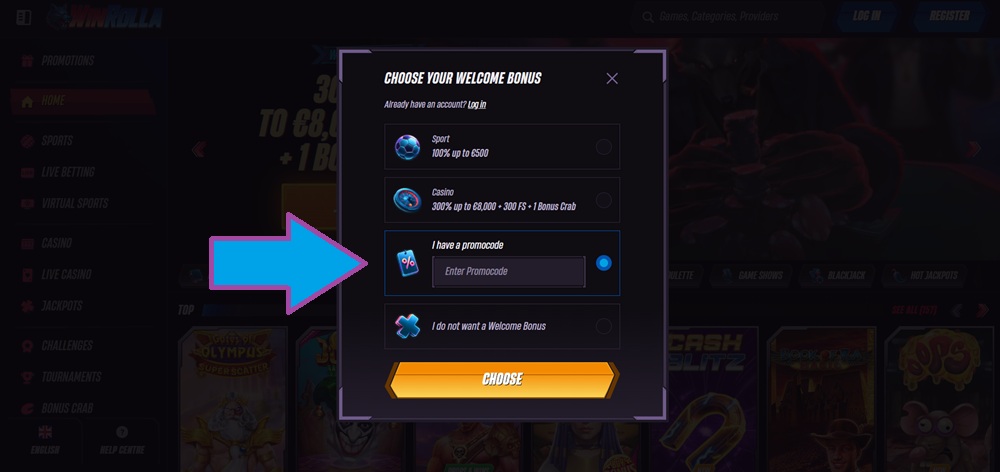
Task: Select the I have a promocode radio
Action: pos(603,263)
